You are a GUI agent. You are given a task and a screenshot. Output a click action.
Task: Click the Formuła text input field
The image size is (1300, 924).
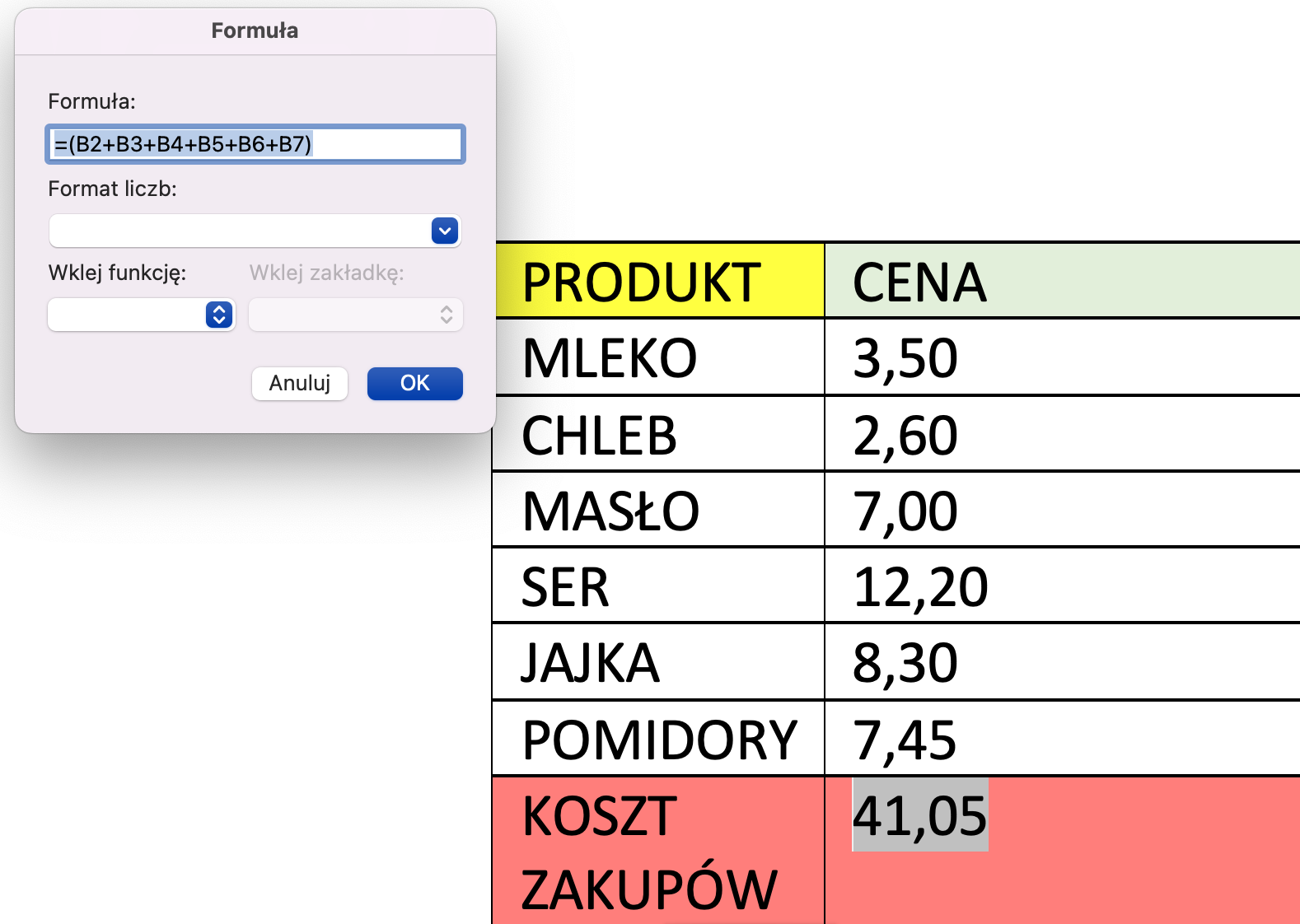click(x=255, y=144)
